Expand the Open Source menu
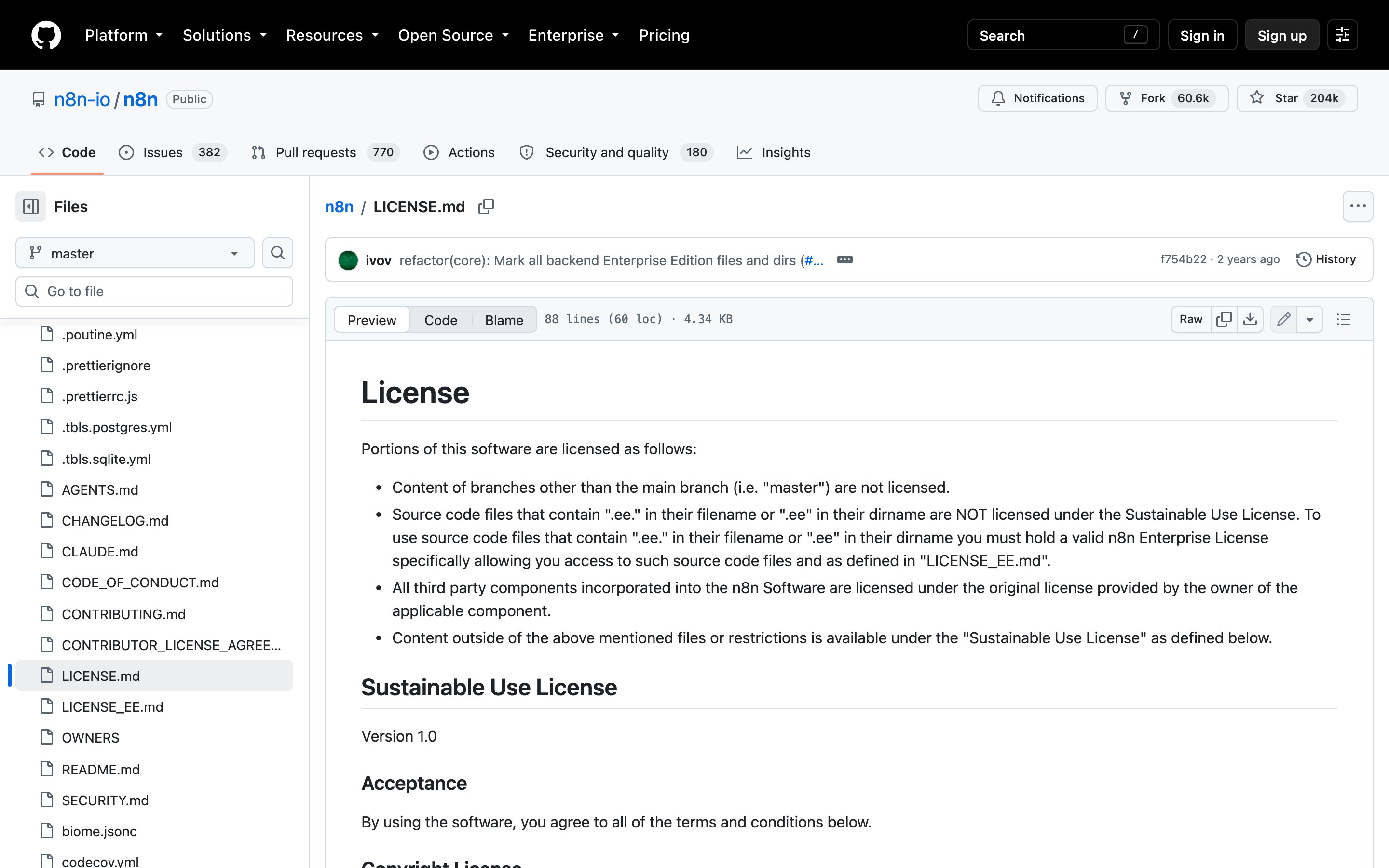The height and width of the screenshot is (868, 1389). click(x=453, y=35)
